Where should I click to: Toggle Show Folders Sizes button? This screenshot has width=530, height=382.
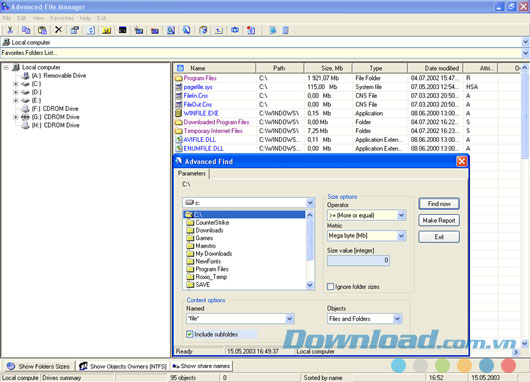(x=38, y=366)
